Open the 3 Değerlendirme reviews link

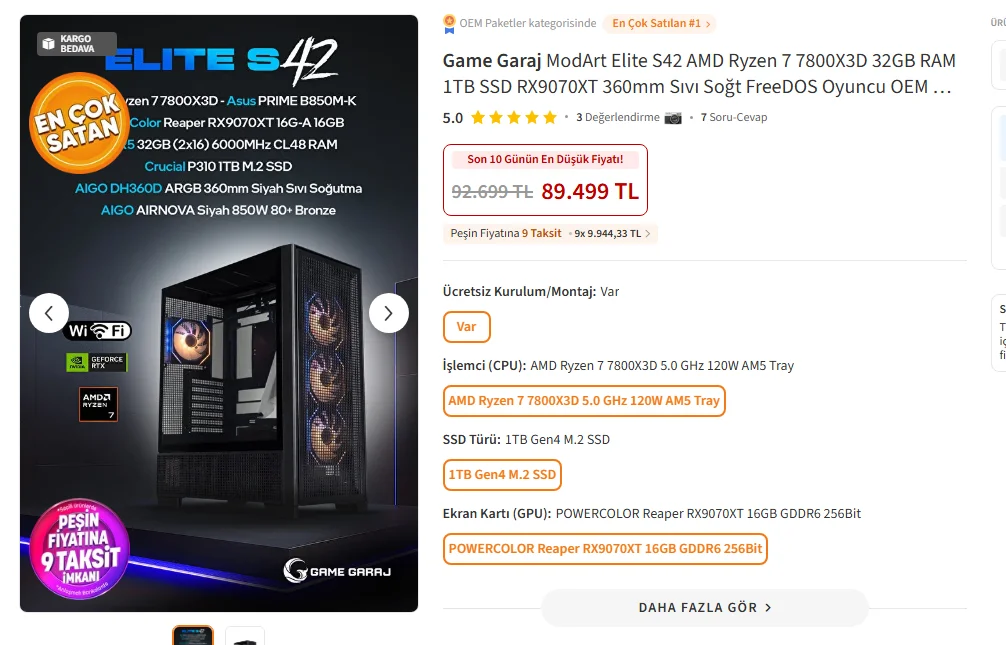[618, 117]
